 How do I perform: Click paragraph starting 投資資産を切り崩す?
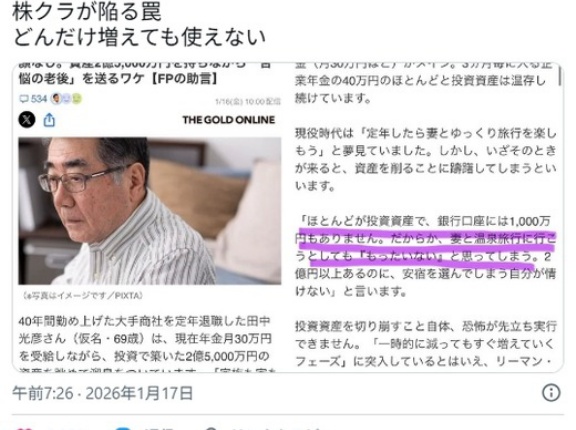pyautogui.click(x=425, y=344)
